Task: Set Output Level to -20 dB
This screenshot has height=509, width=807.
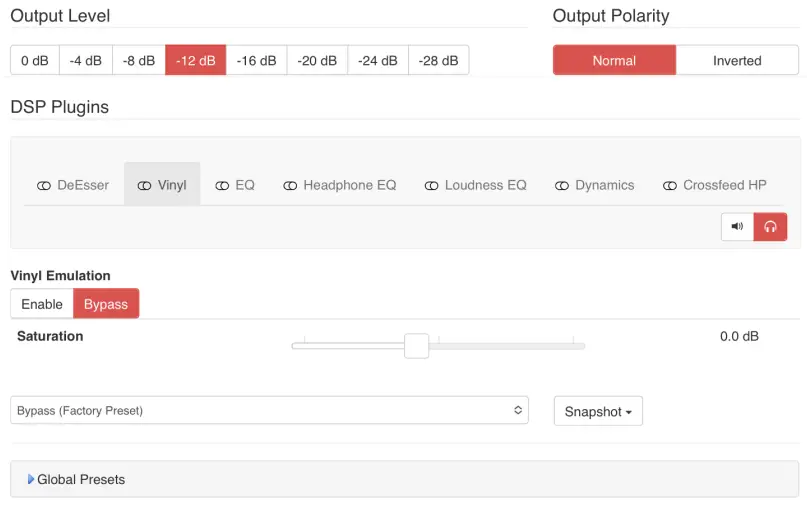Action: tap(317, 61)
